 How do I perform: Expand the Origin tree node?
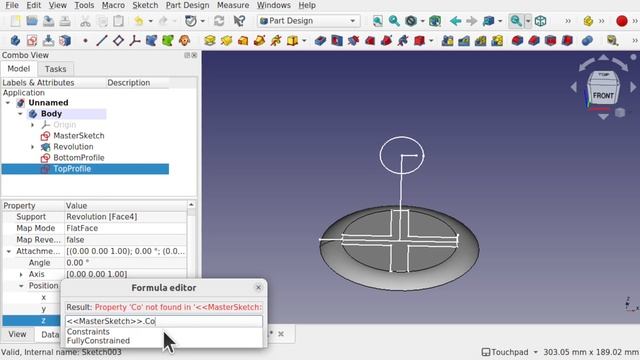33,125
